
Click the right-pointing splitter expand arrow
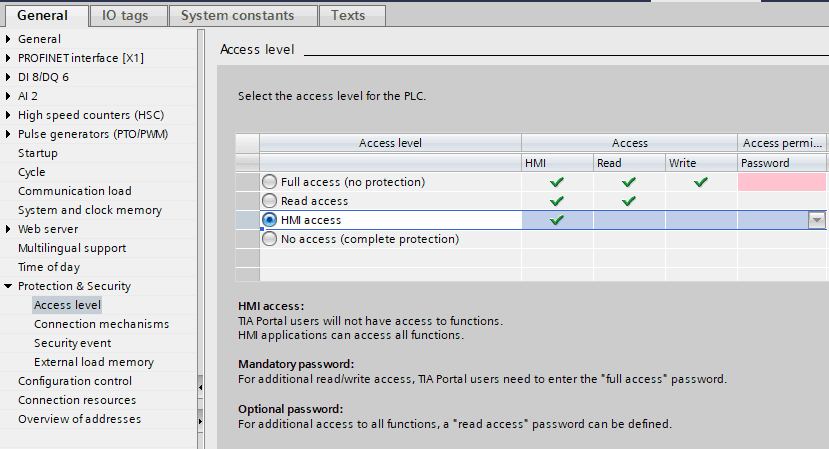tap(200, 421)
